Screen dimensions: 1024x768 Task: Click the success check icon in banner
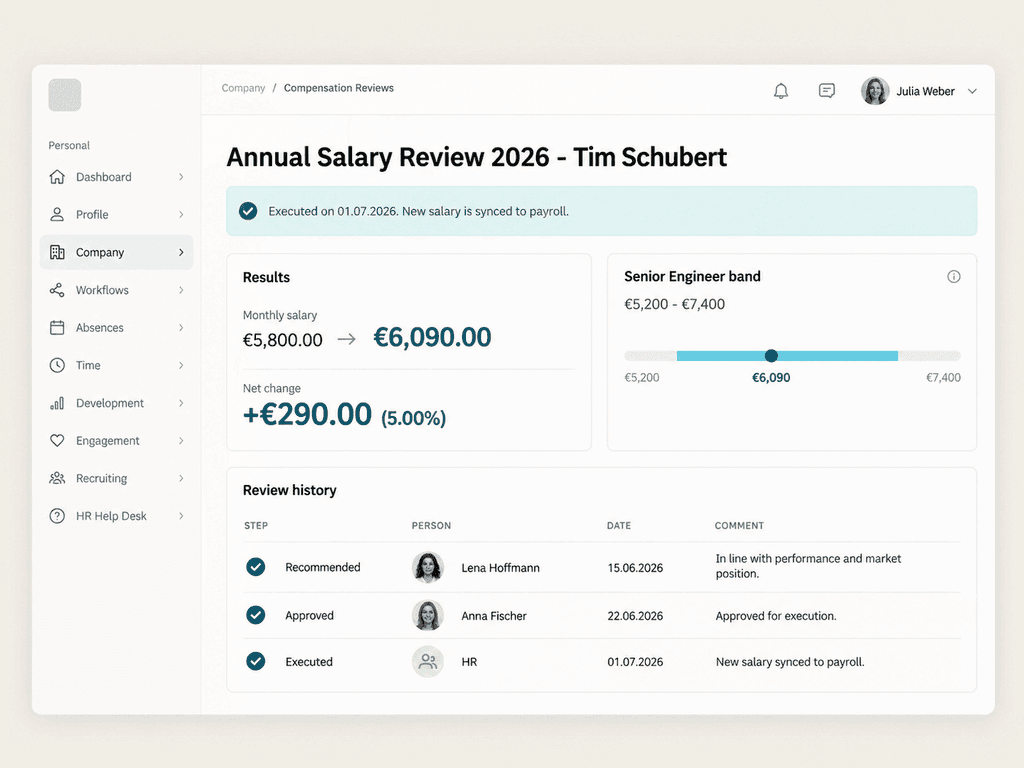[248, 211]
